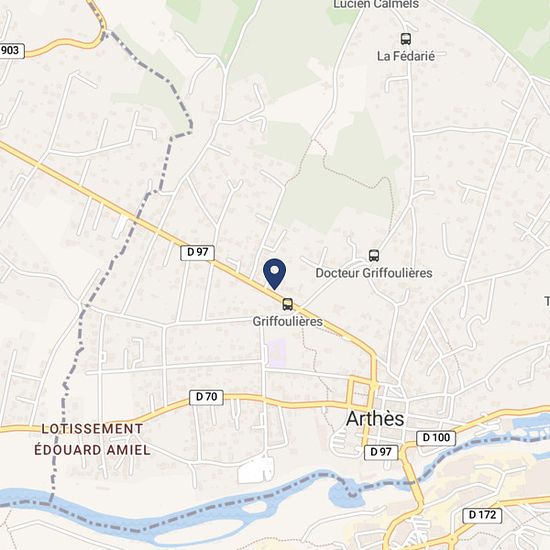Click the Arthès town label

coord(375,419)
